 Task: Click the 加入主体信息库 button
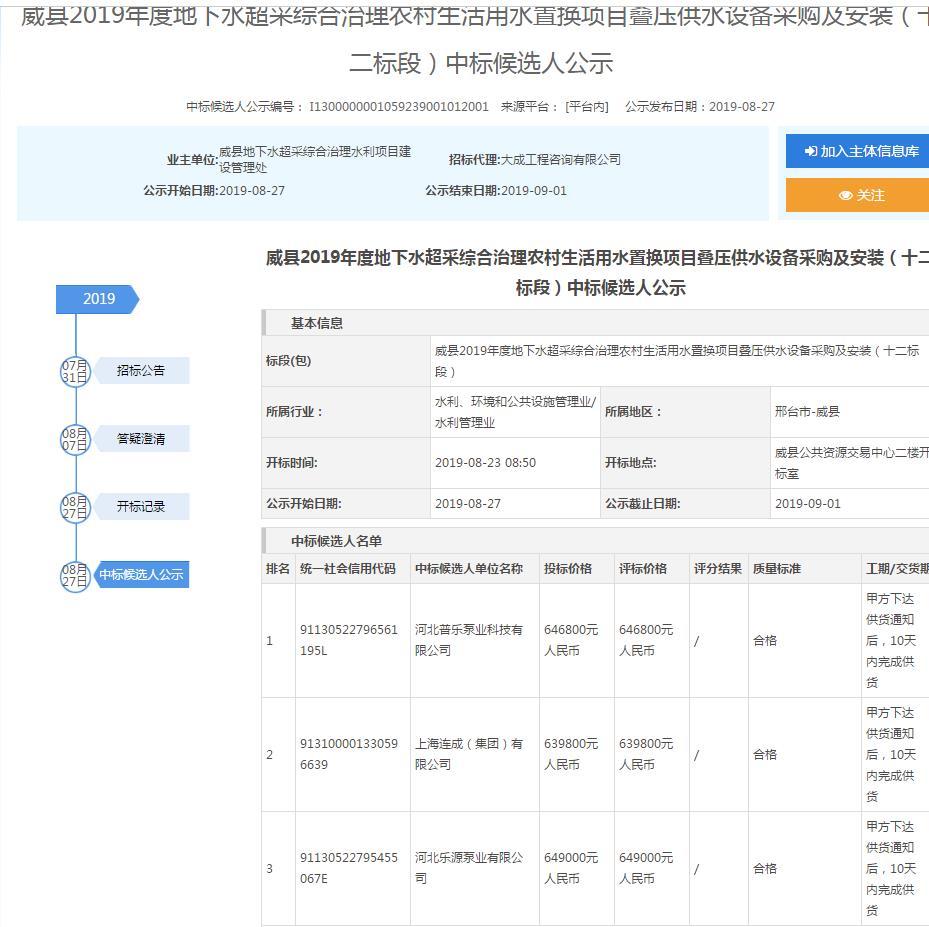pos(860,152)
